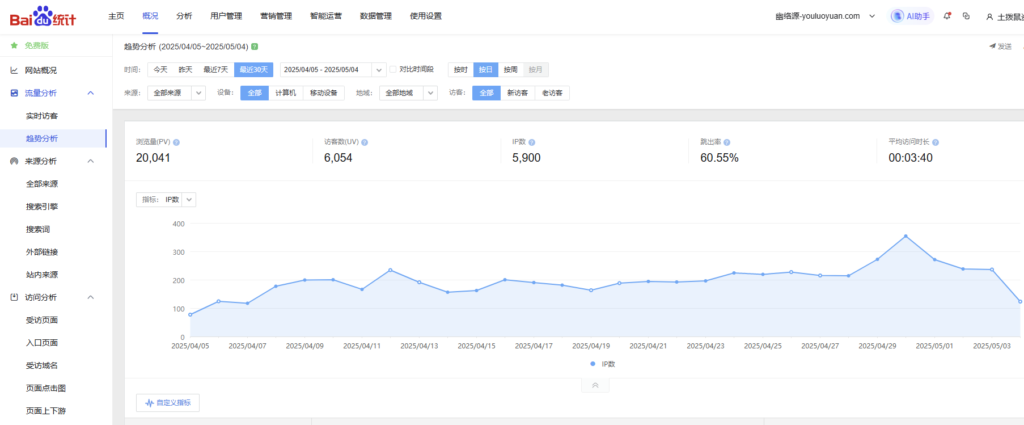The height and width of the screenshot is (425, 1024).
Task: Open 搜索引擎 in sidebar
Action: (42, 207)
